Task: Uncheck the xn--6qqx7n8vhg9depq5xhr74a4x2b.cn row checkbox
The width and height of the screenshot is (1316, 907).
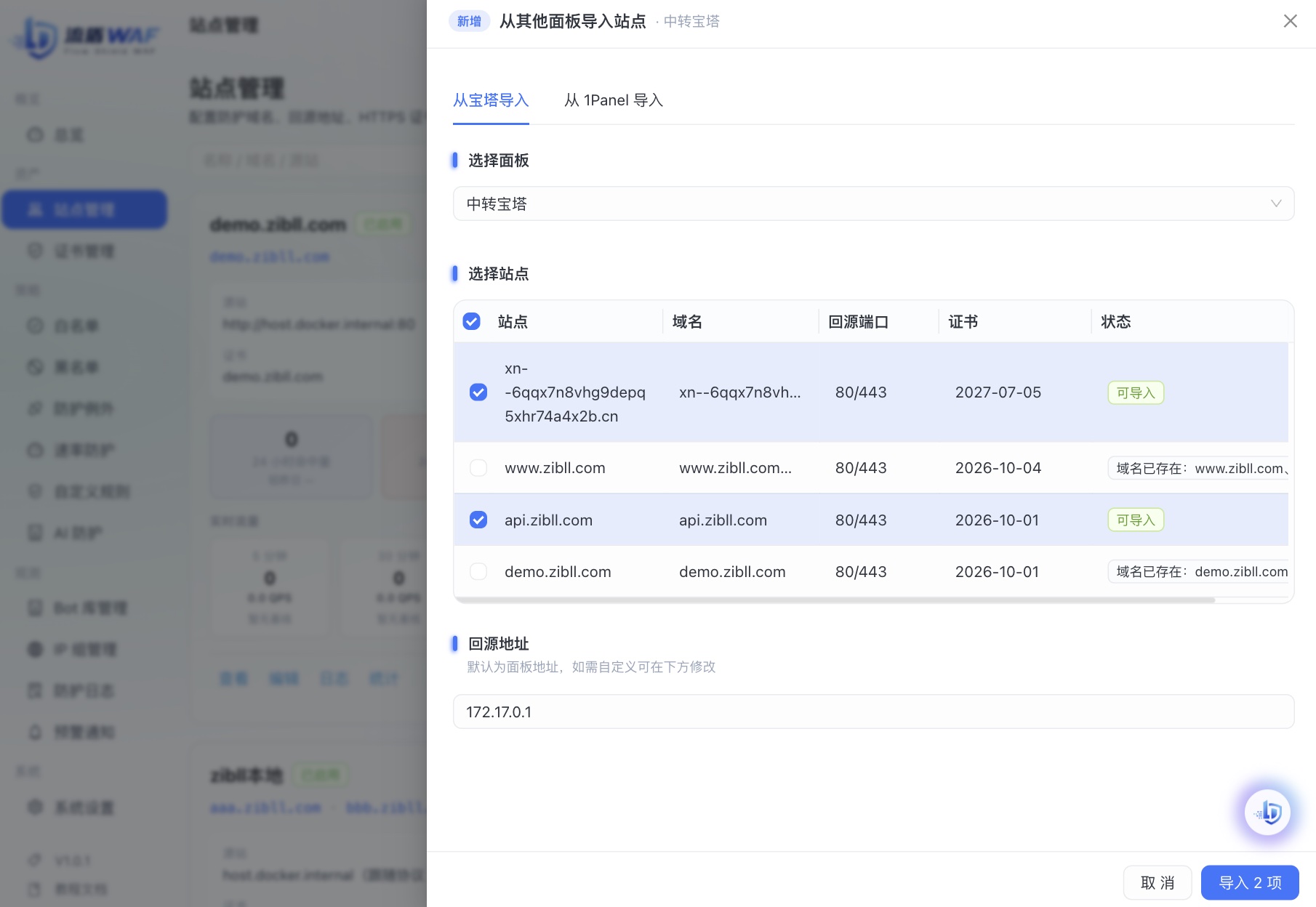Action: [478, 392]
